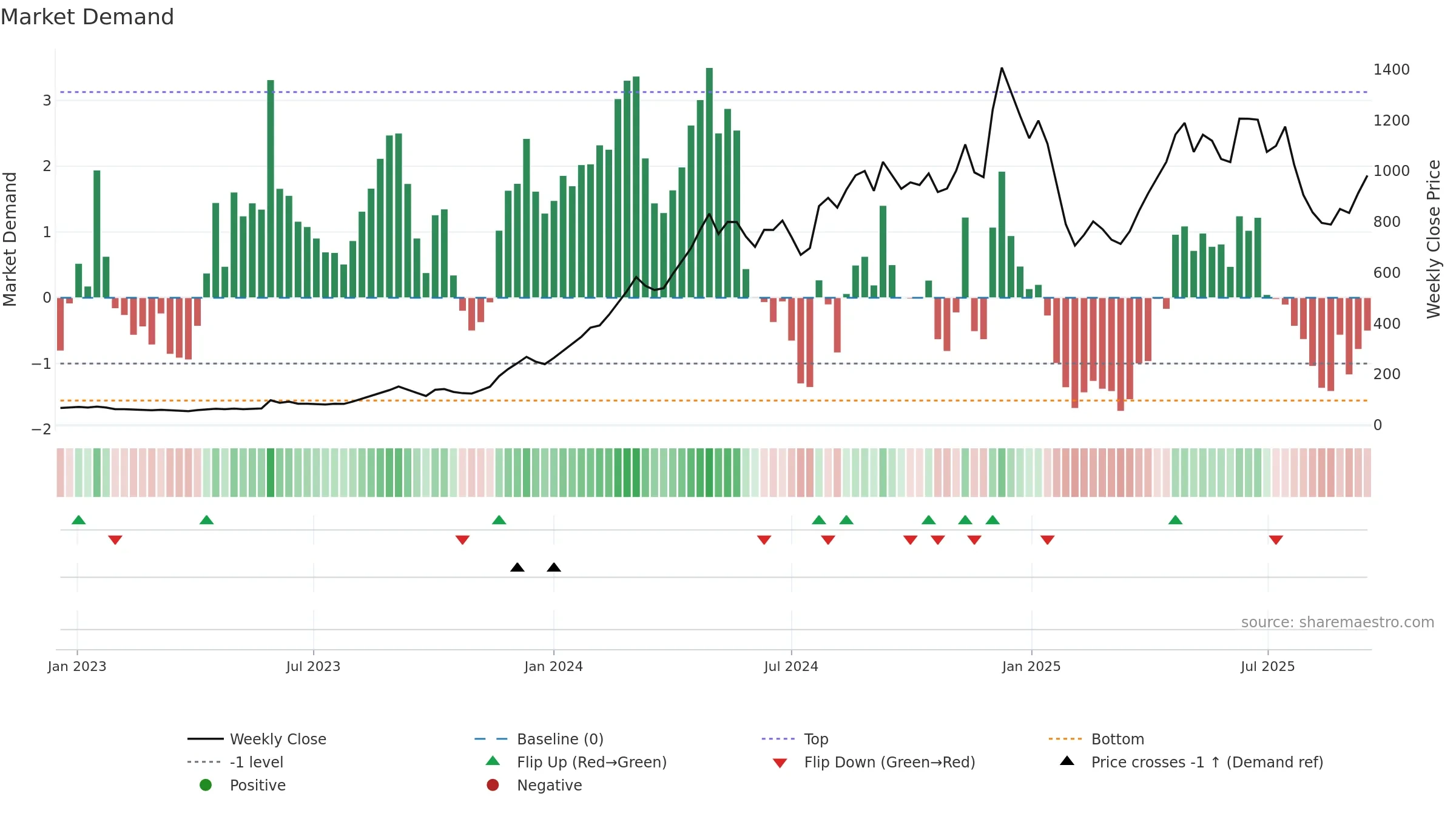Click the −2 demand axis tick
The height and width of the screenshot is (819, 1456).
coord(41,430)
